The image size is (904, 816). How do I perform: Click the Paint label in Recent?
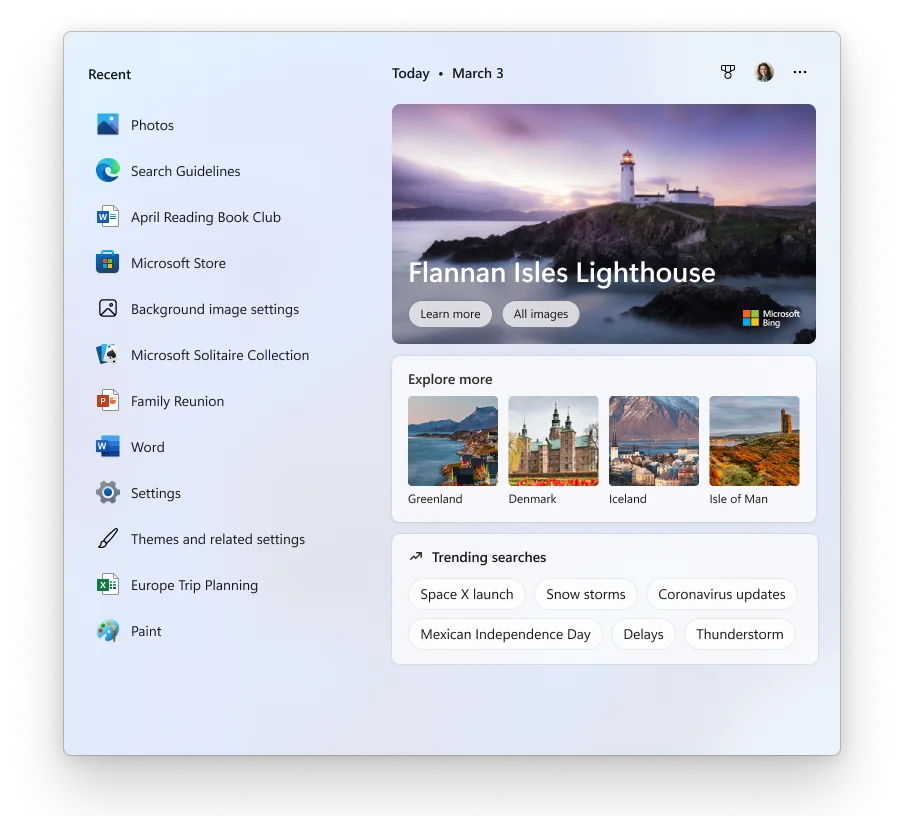click(x=146, y=631)
